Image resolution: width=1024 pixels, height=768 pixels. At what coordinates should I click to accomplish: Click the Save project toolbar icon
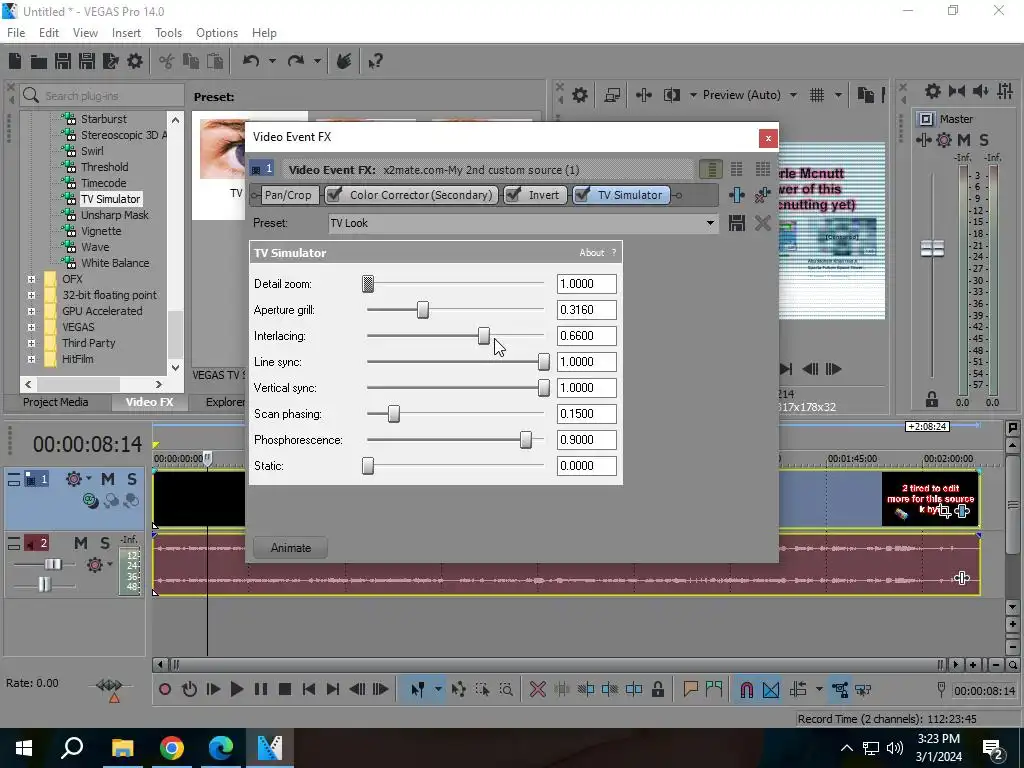63,61
